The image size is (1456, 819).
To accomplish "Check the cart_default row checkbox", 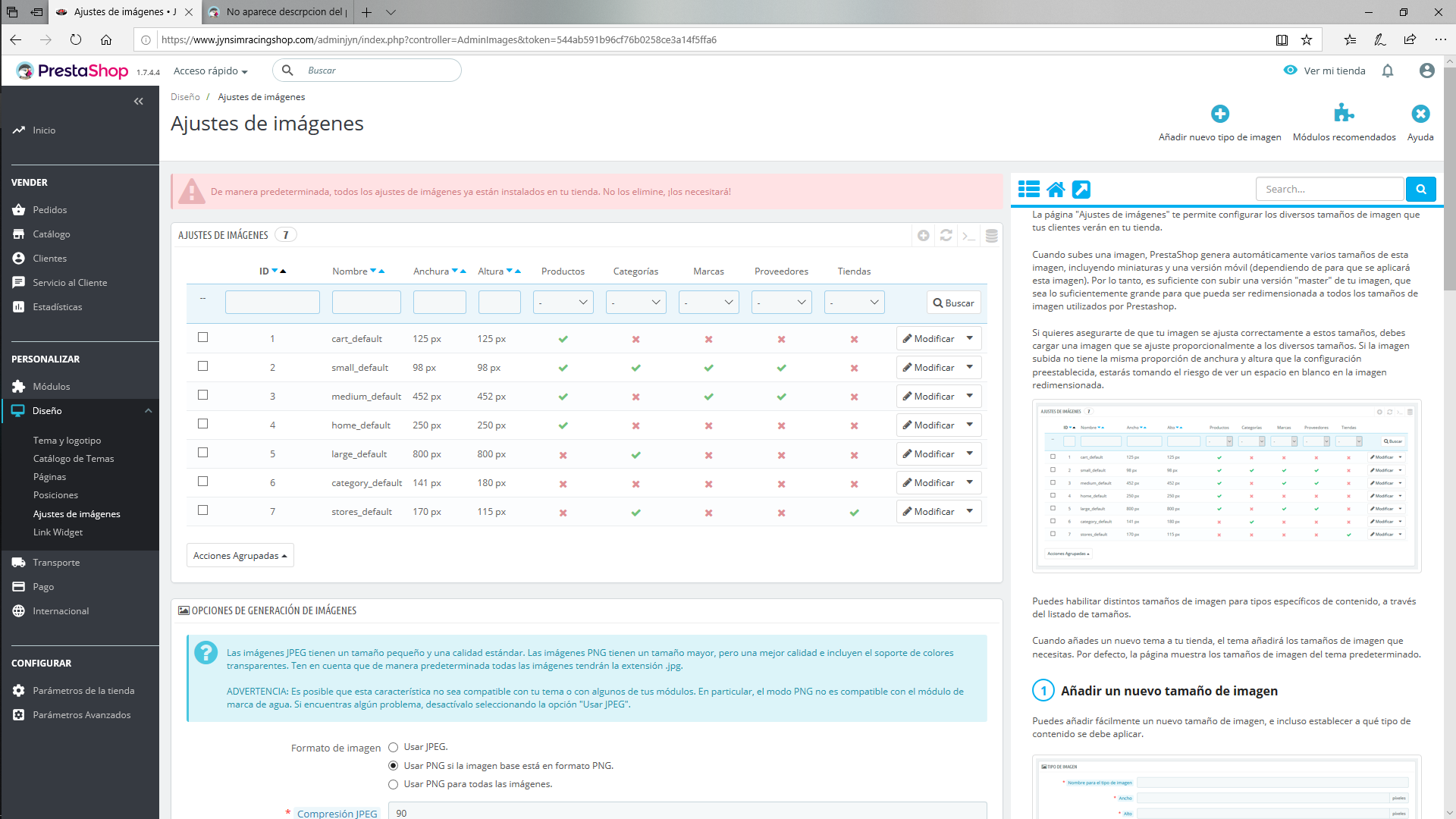I will pos(202,337).
